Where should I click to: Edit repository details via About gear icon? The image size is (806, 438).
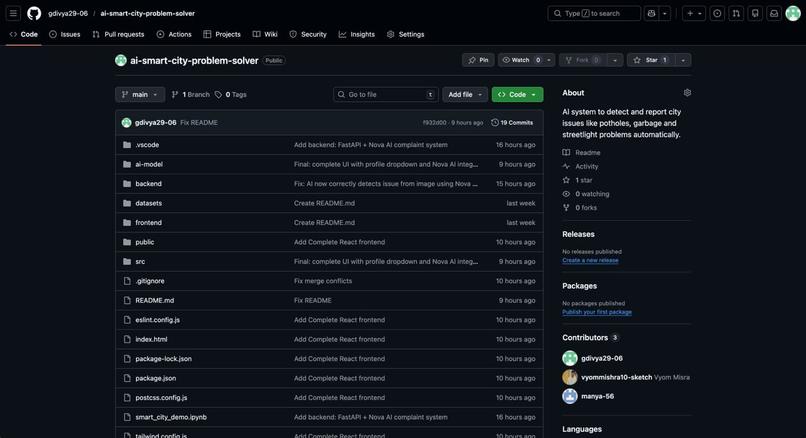(x=687, y=93)
